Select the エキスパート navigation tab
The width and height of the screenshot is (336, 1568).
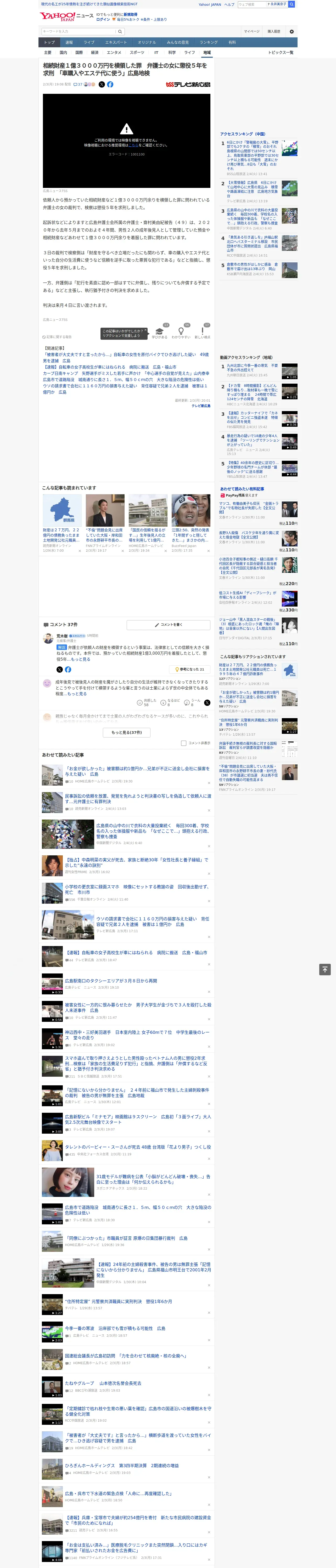[x=116, y=42]
